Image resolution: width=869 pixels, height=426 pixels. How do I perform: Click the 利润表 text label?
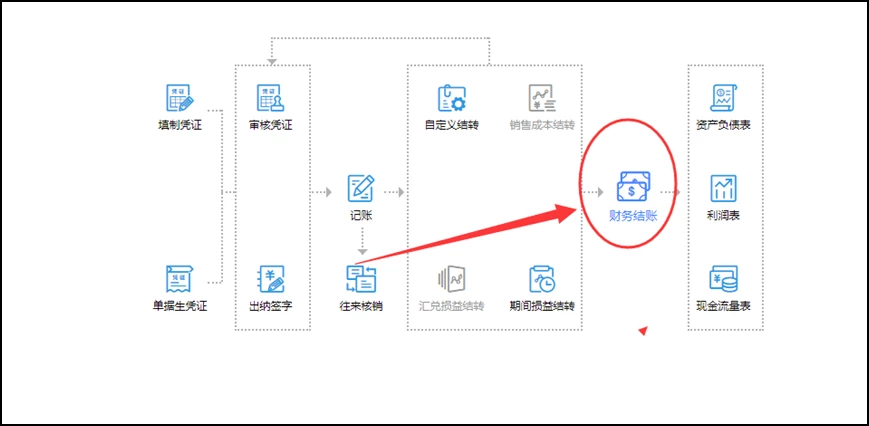723,215
